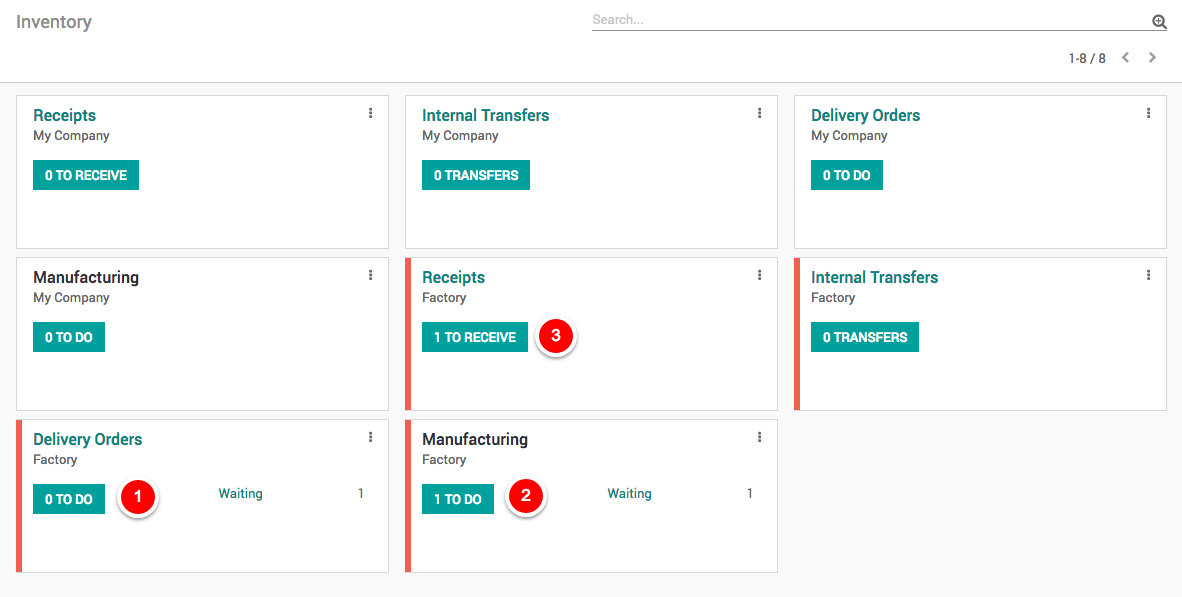Go to the next page arrow
Image resolution: width=1182 pixels, height=597 pixels.
(x=1152, y=58)
